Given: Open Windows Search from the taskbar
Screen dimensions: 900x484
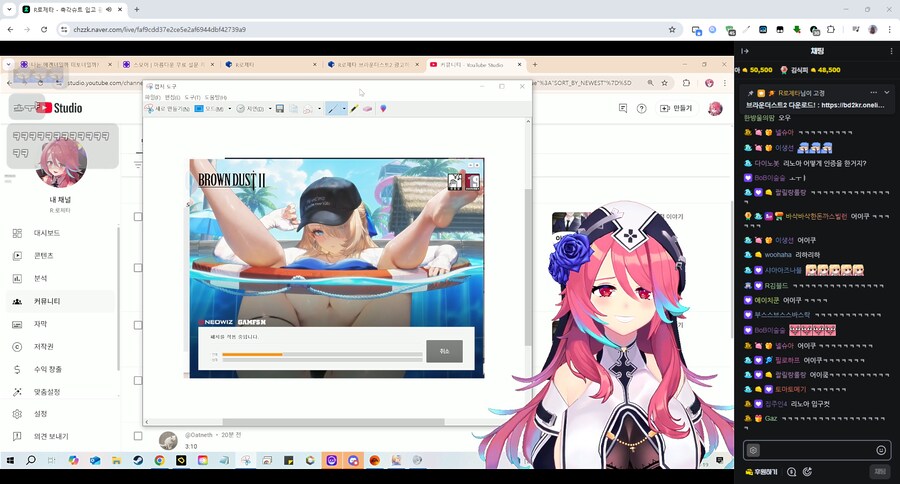Looking at the screenshot, I should point(31,460).
